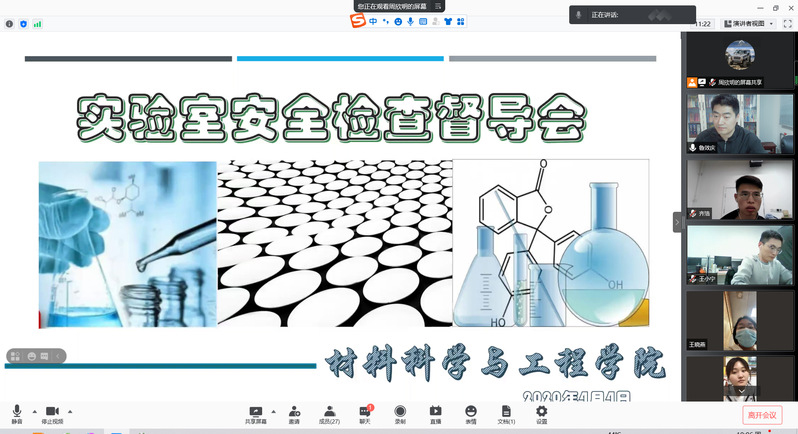
Task: Open the emoji reactions icon
Action: [x=470, y=412]
